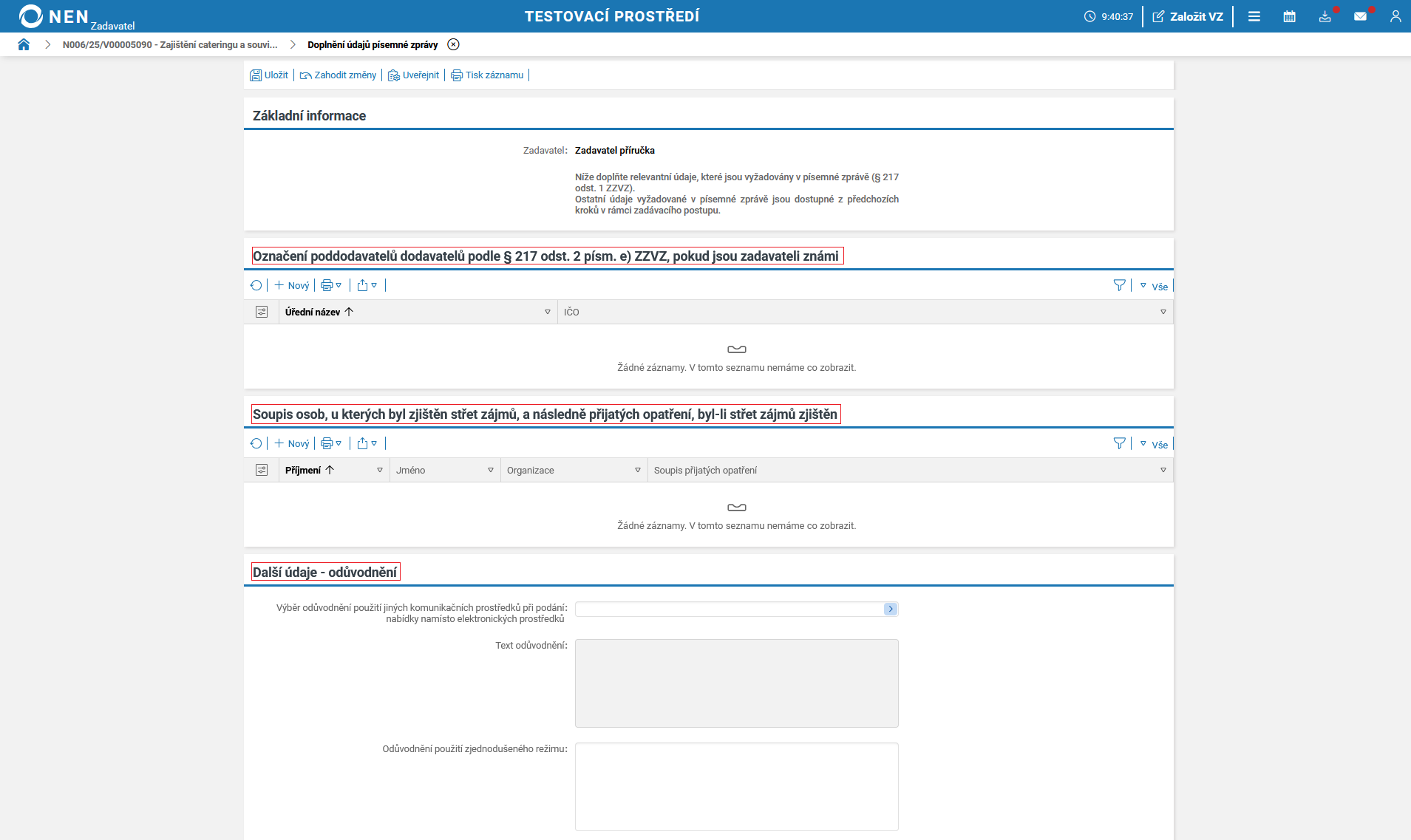
Task: Open Výběr odůvodnění selection arrow button
Action: click(x=891, y=609)
